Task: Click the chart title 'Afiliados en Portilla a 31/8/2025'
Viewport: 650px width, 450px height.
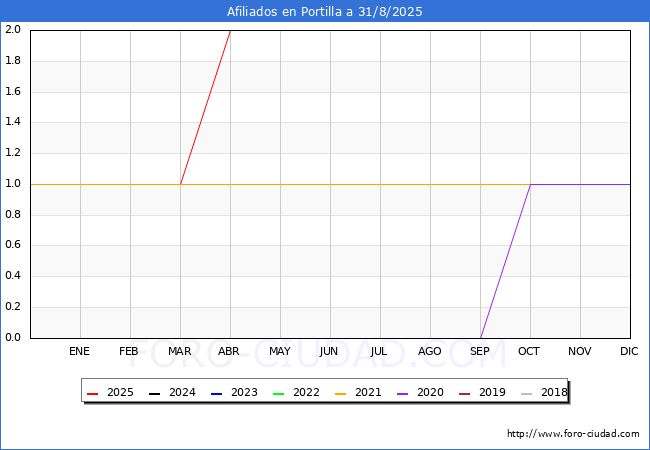Action: [x=325, y=12]
